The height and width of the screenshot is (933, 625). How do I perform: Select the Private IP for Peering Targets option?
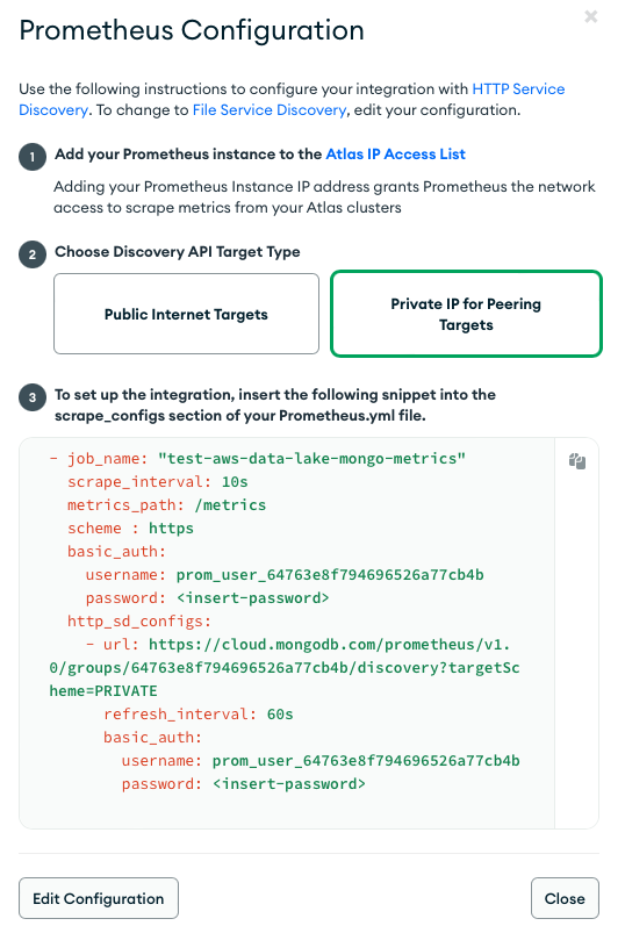tap(466, 312)
